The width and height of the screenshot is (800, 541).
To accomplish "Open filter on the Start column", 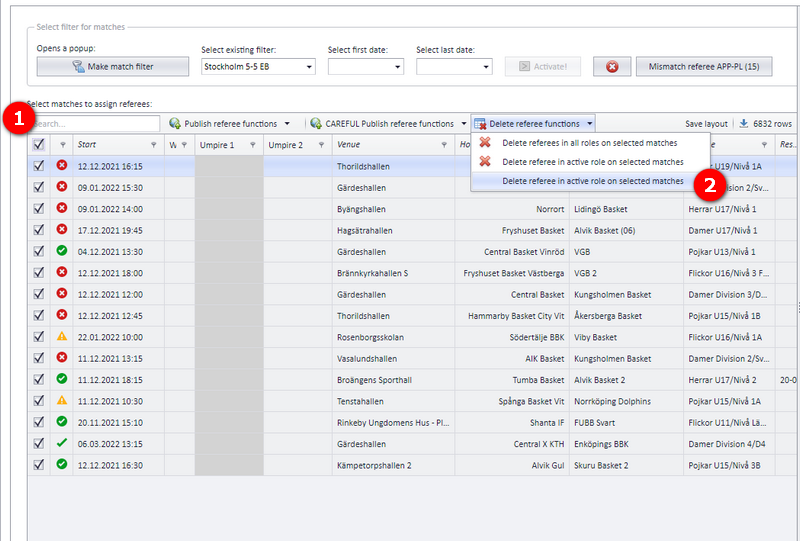I will pyautogui.click(x=154, y=145).
